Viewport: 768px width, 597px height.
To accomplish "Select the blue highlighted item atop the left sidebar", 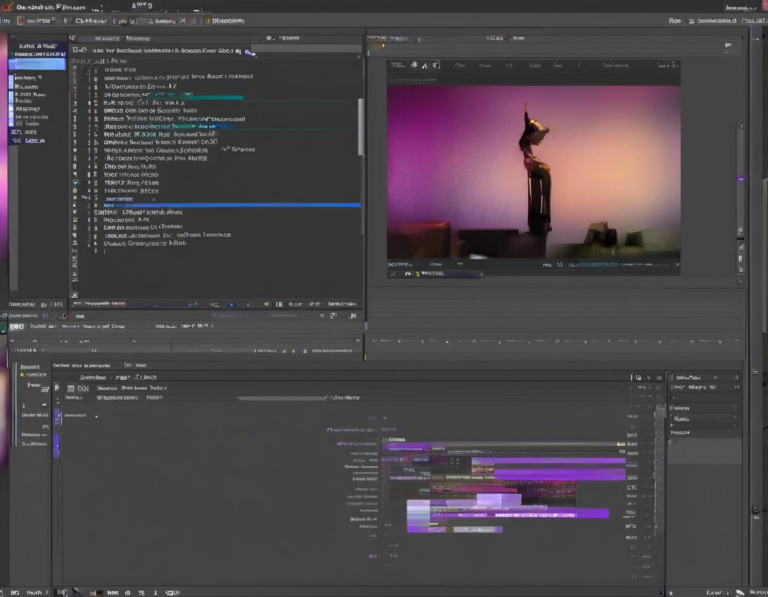I will click(37, 64).
